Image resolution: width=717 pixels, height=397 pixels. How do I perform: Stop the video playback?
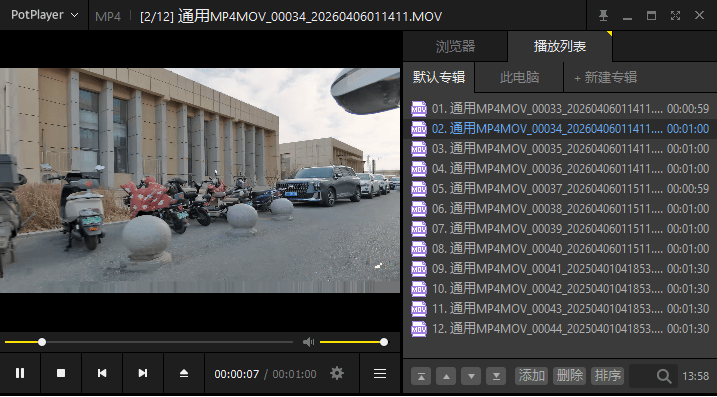(61, 373)
